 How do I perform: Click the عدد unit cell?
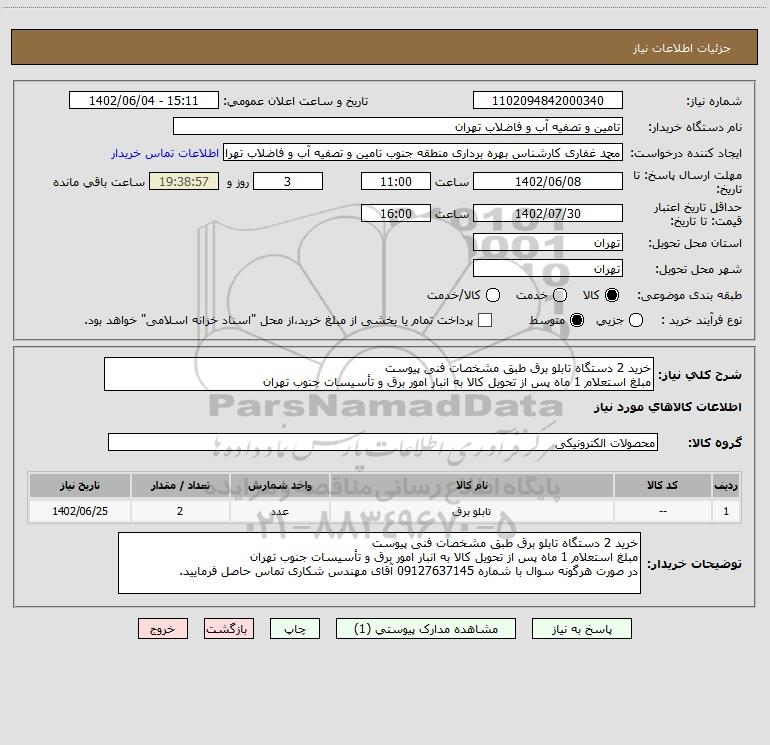(x=279, y=511)
